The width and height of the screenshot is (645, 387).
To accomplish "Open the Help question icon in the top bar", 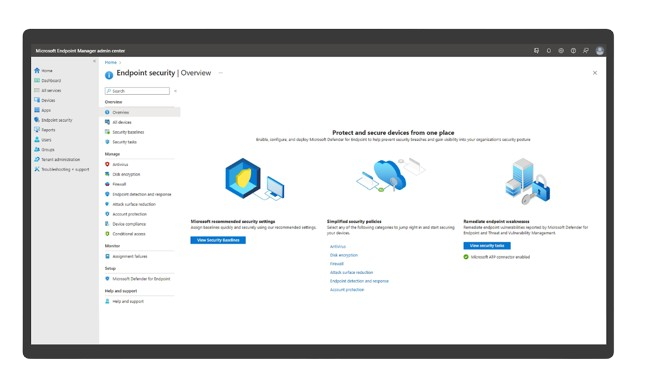I will pyautogui.click(x=573, y=51).
